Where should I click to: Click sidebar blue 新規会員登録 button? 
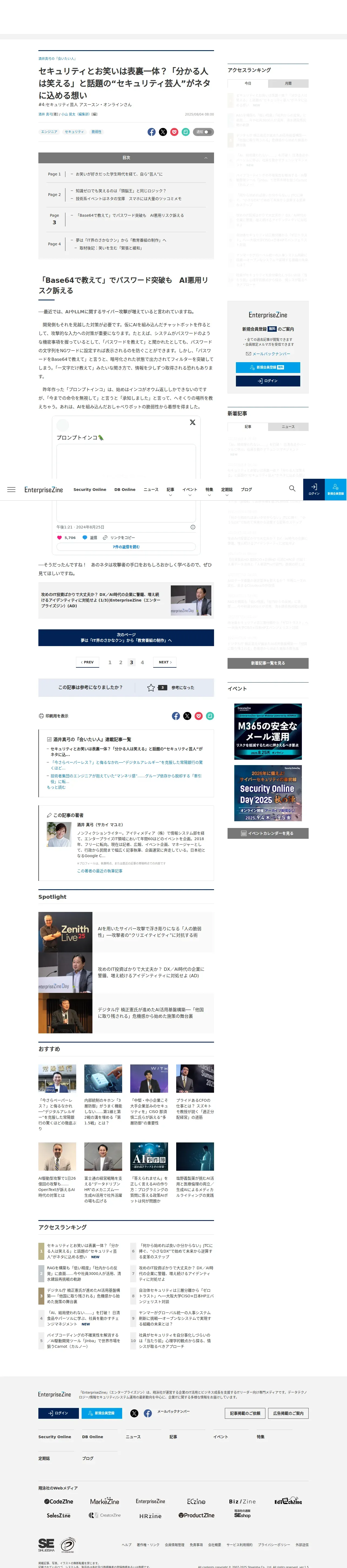[x=268, y=367]
